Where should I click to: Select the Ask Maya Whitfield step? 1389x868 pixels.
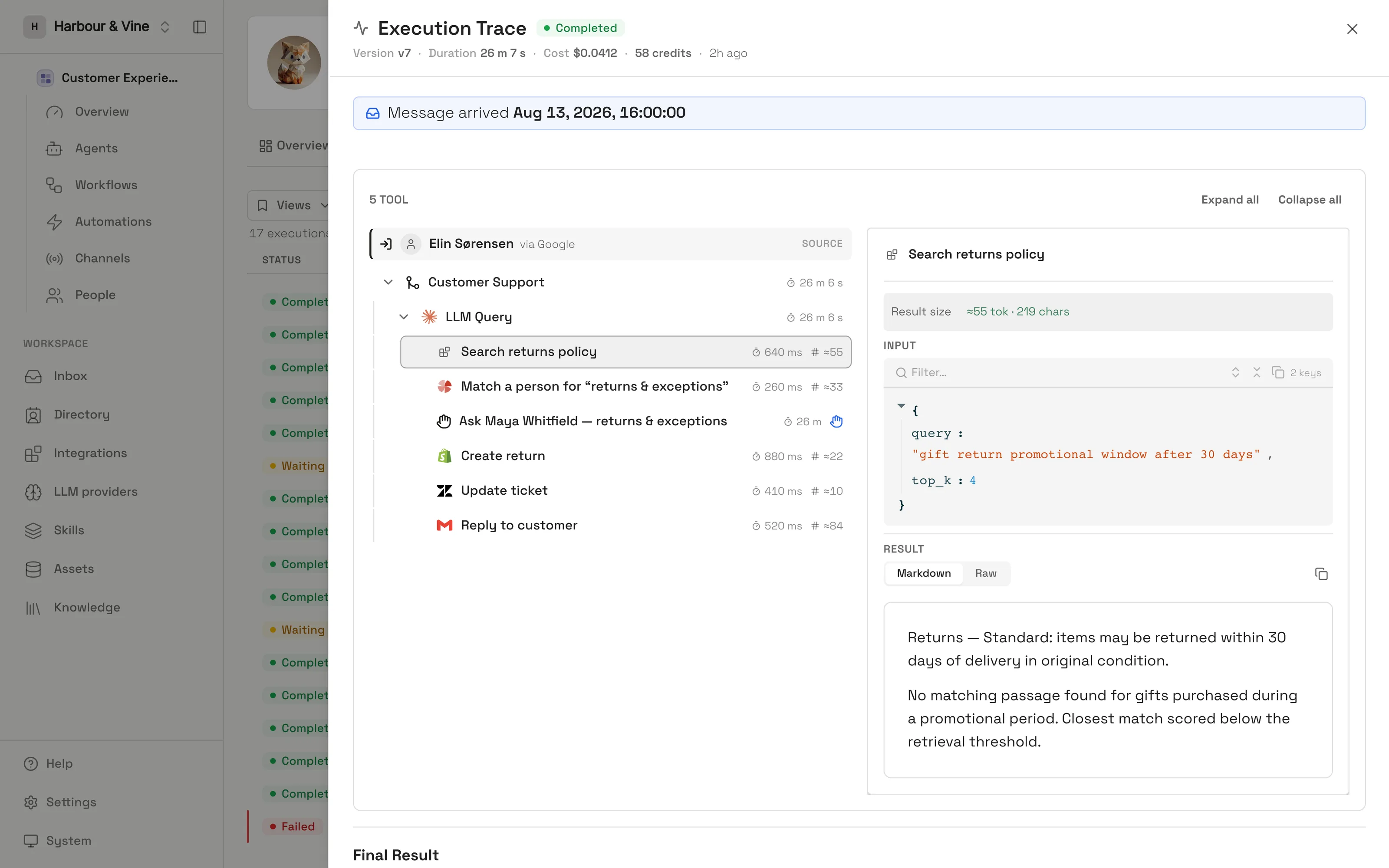625,421
